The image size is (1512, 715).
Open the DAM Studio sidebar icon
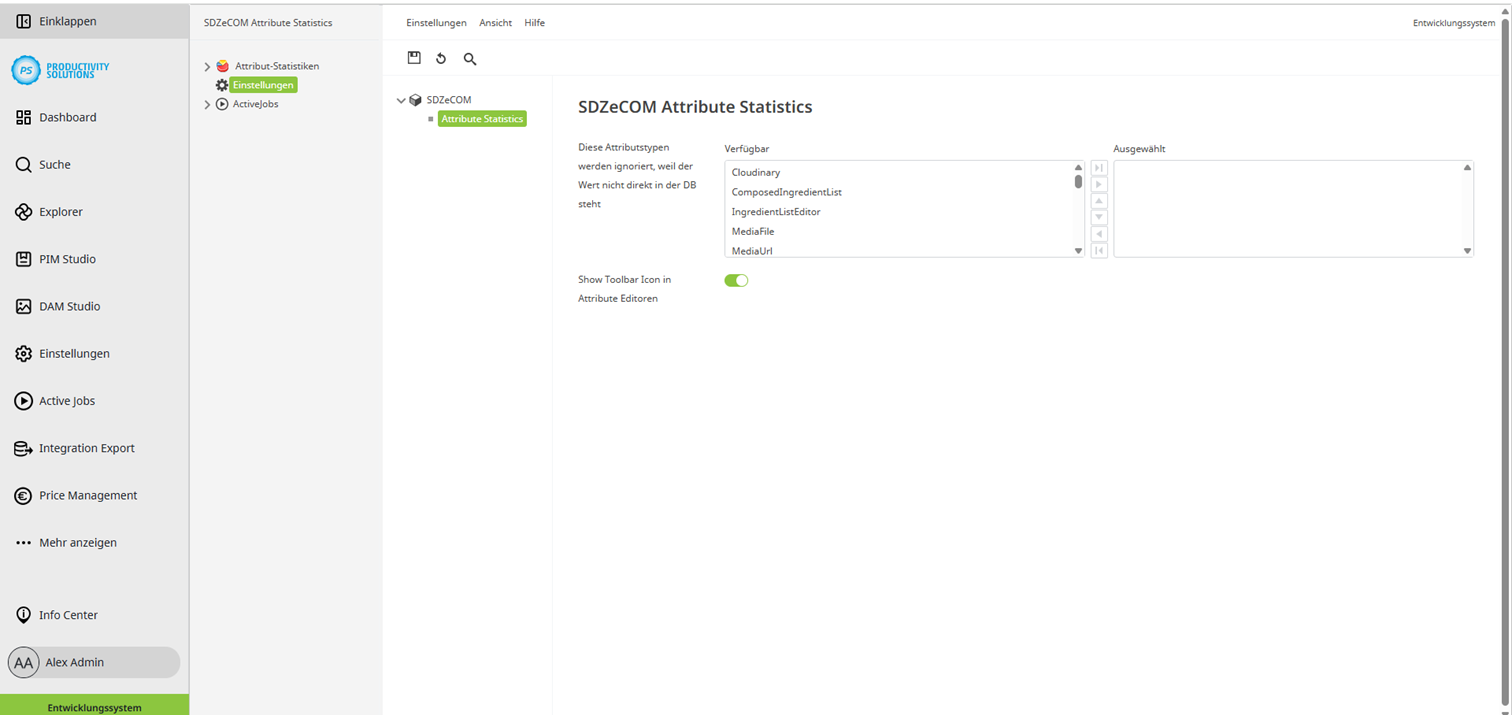[22, 306]
